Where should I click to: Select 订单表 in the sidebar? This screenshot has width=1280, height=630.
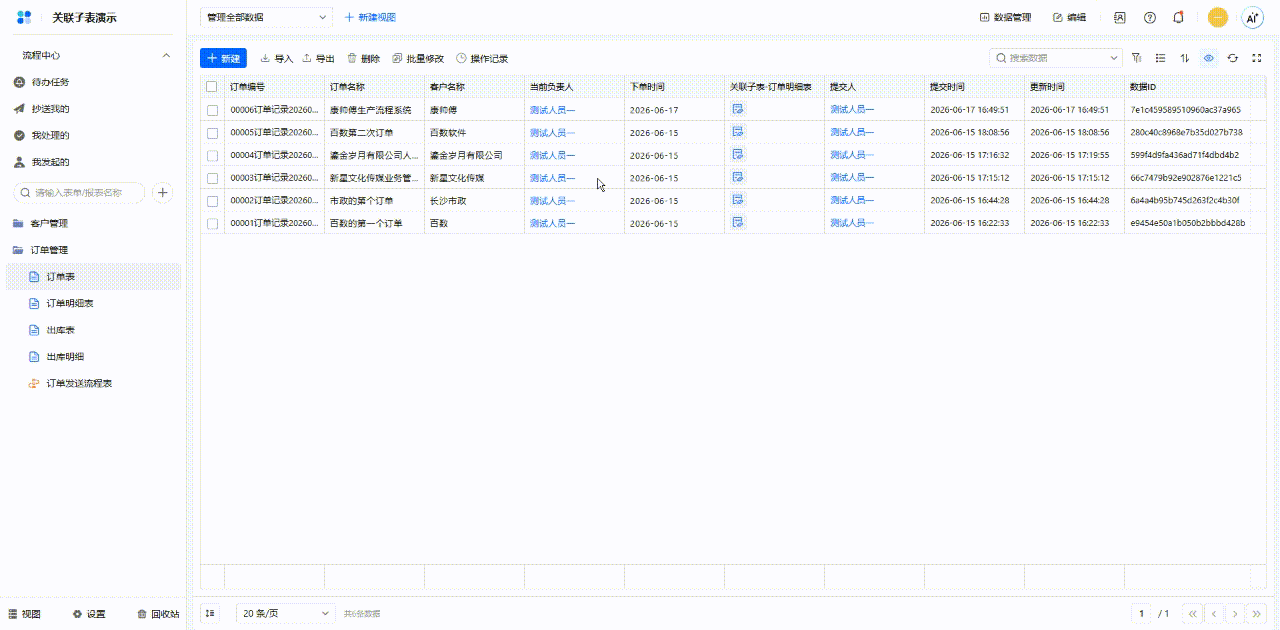click(x=92, y=276)
